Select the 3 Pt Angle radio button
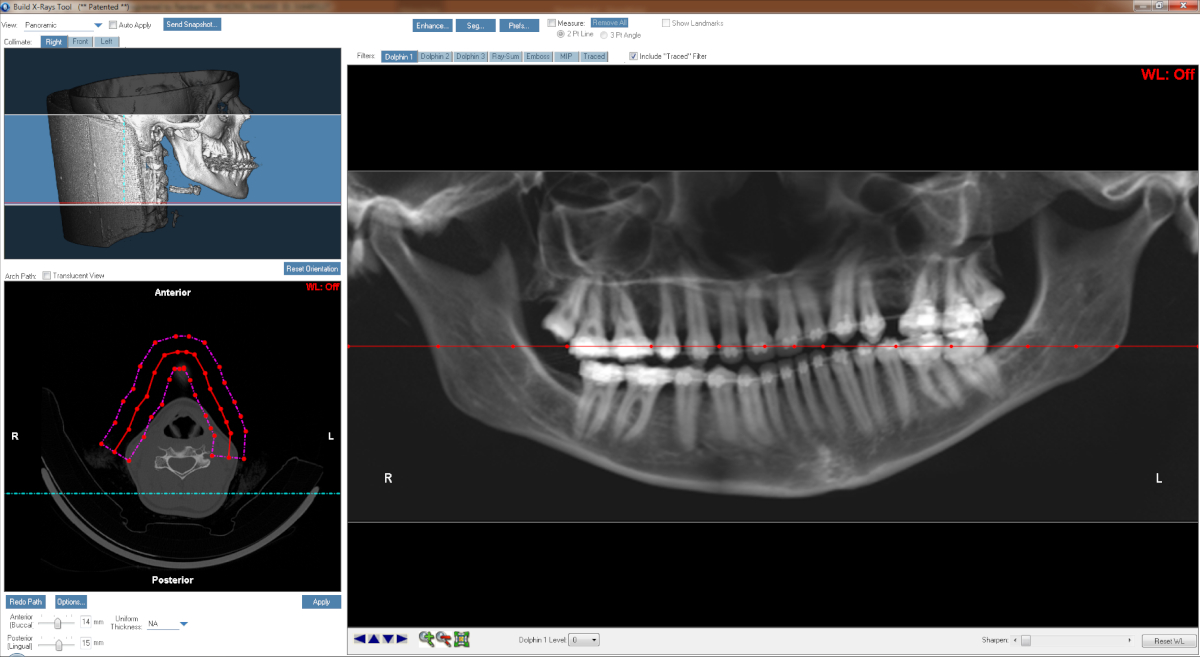The width and height of the screenshot is (1200, 657). tap(604, 34)
